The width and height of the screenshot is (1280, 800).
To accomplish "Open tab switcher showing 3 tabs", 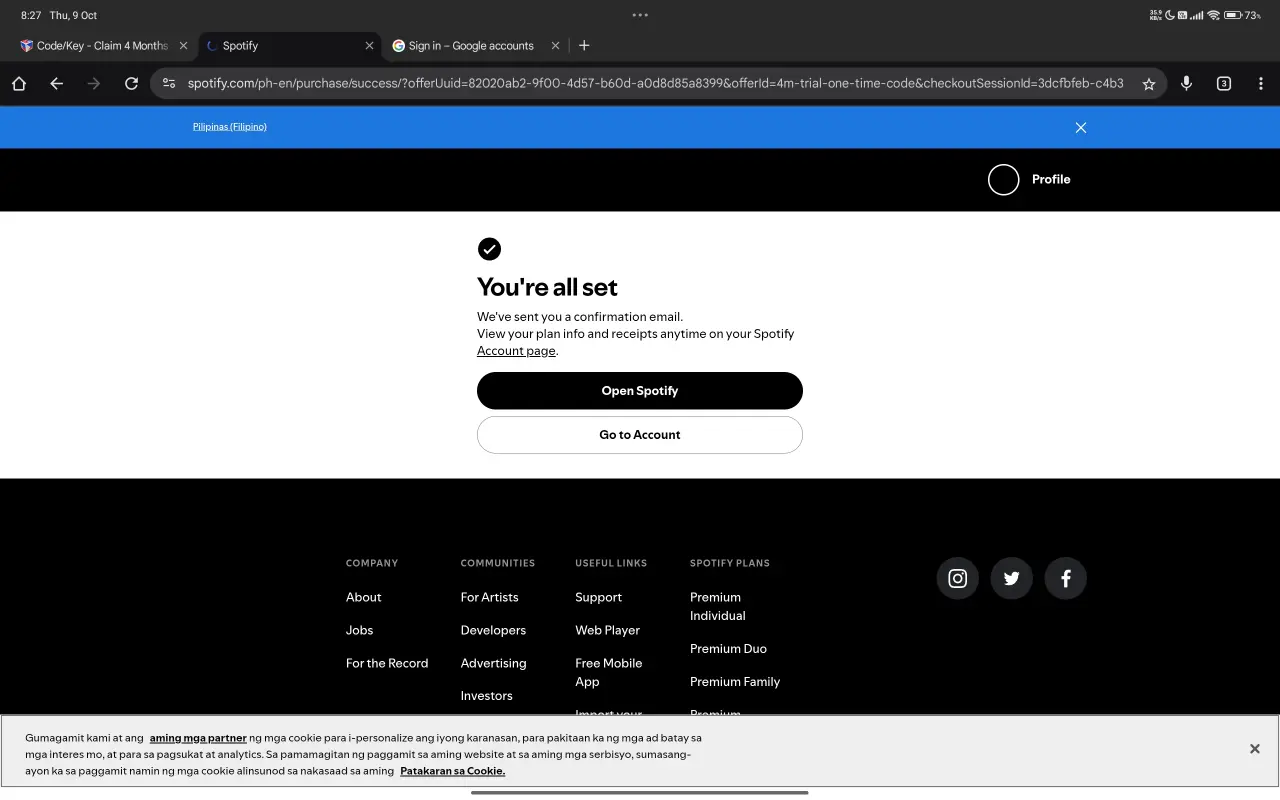I will (x=1223, y=84).
